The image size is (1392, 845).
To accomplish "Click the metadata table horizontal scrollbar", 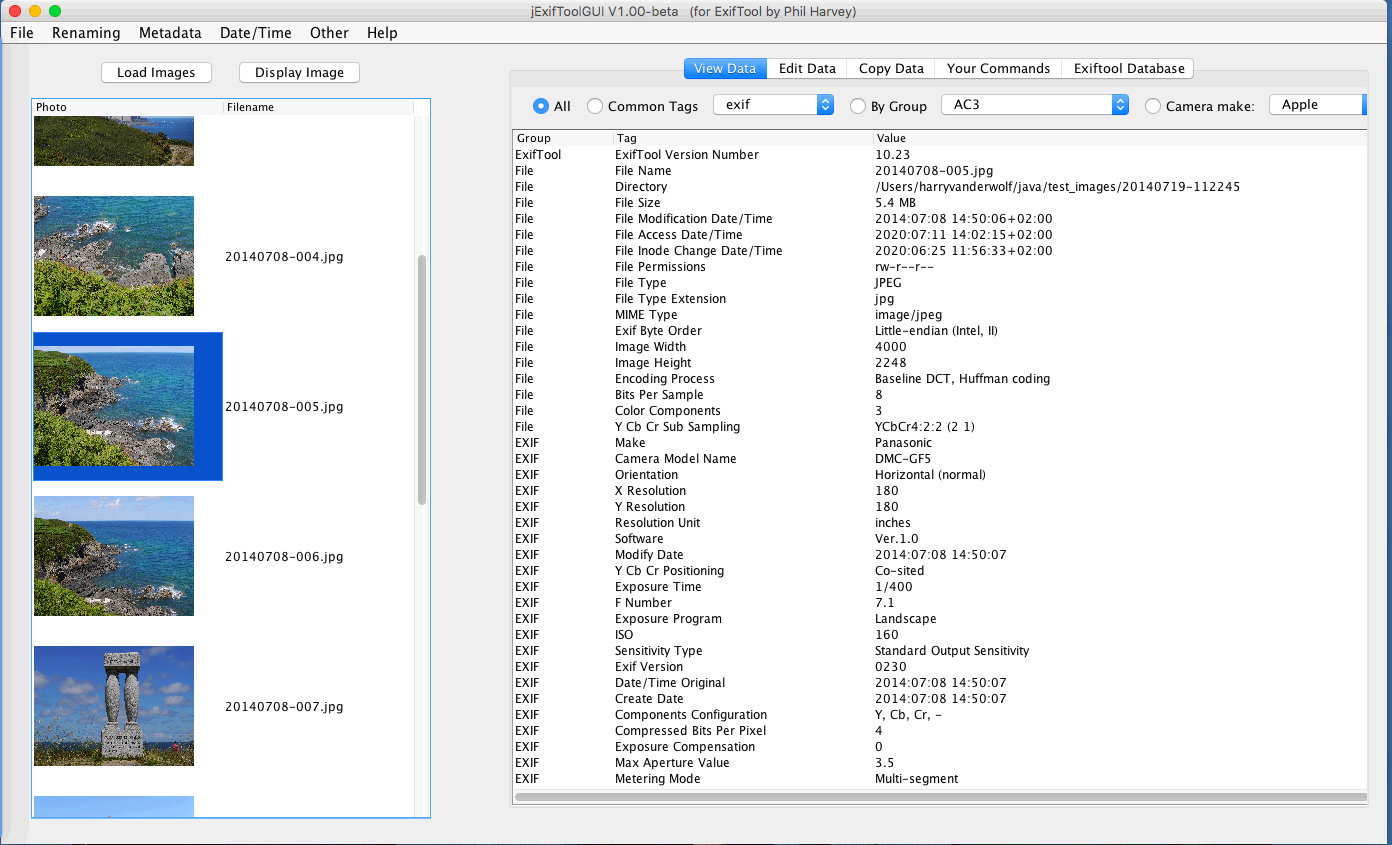I will pyautogui.click(x=940, y=797).
